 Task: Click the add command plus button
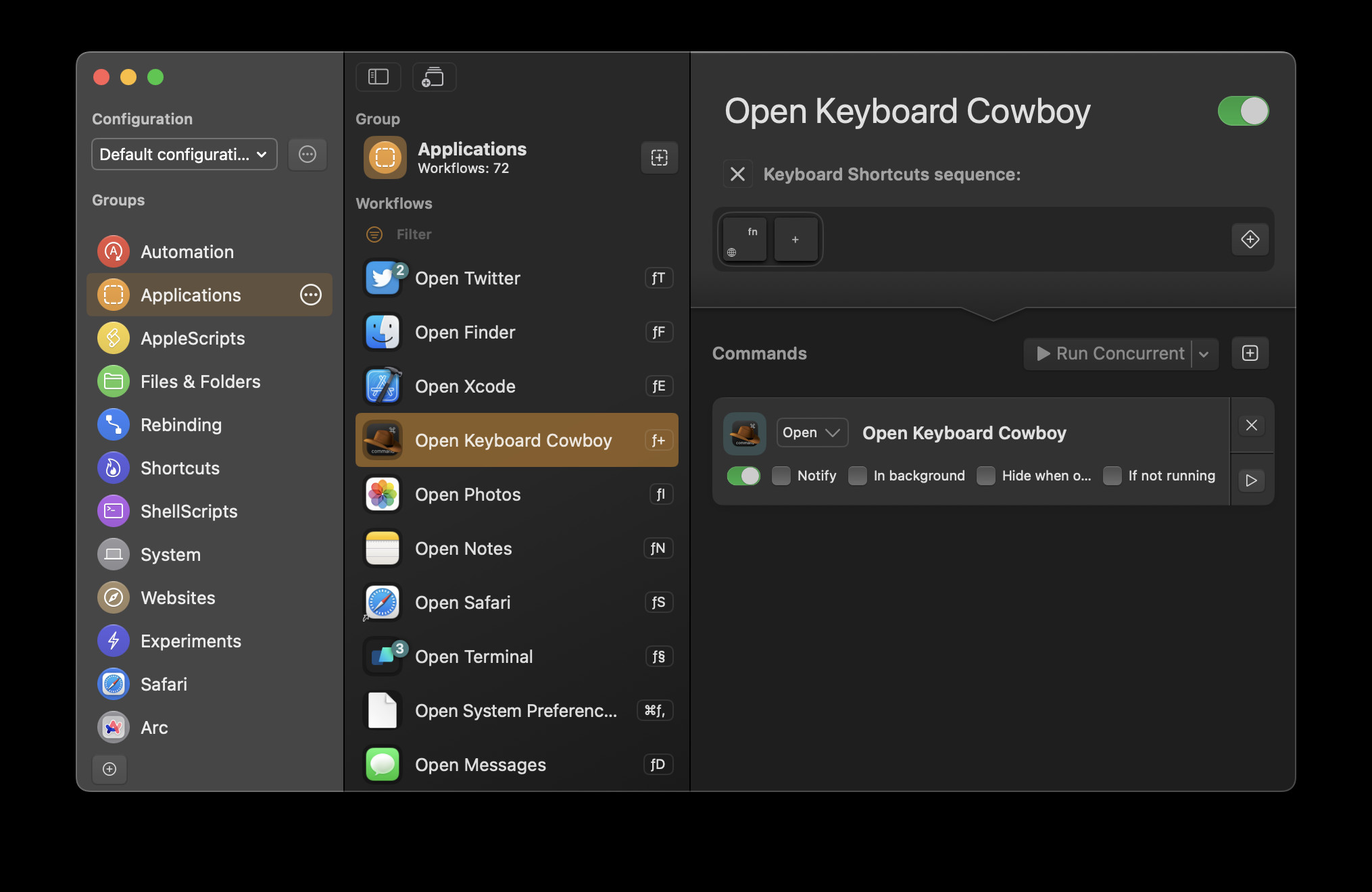(1250, 353)
